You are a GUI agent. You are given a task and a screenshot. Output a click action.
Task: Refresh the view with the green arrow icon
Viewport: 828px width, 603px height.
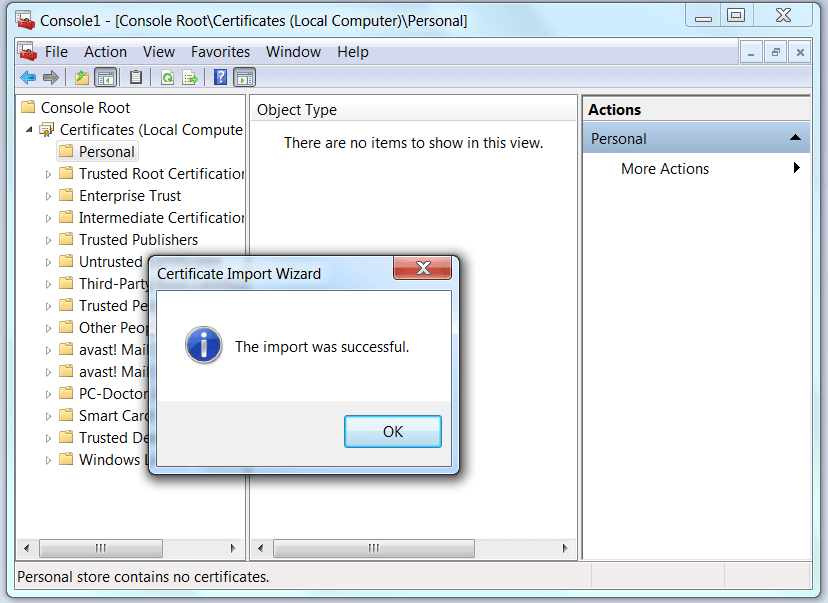pyautogui.click(x=167, y=78)
